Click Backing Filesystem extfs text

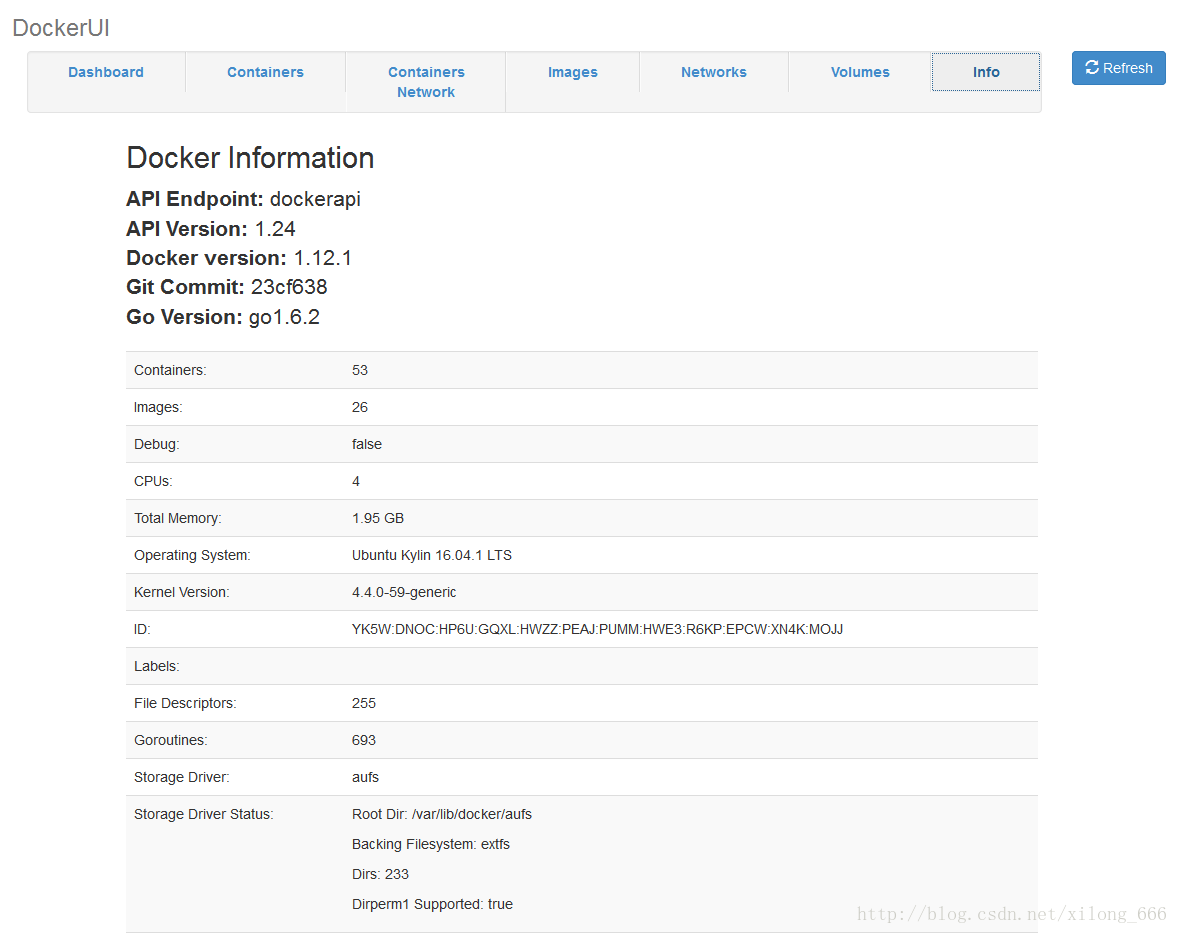pyautogui.click(x=430, y=845)
